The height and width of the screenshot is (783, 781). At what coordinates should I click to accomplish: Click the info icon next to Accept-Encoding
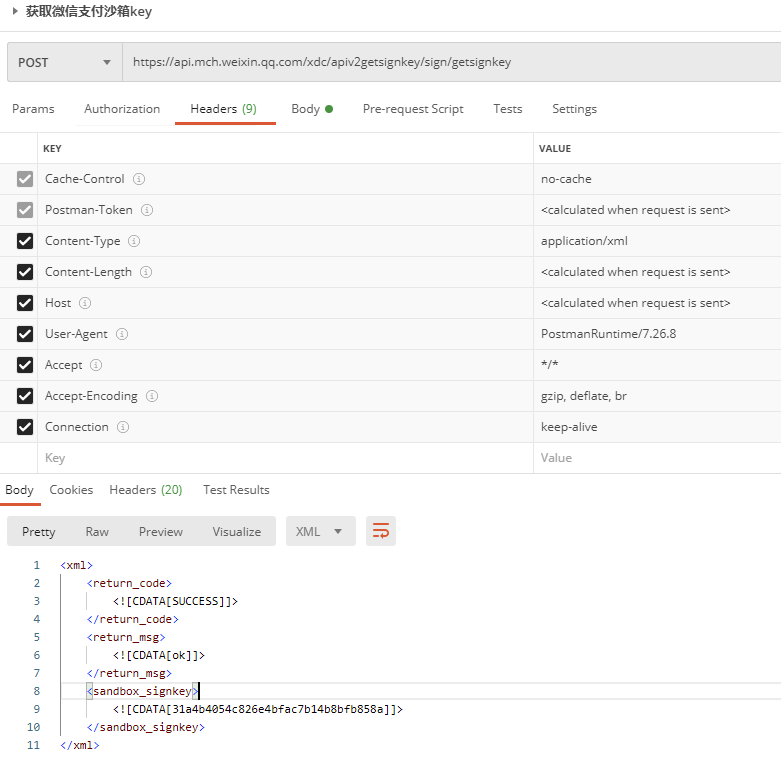click(x=152, y=395)
